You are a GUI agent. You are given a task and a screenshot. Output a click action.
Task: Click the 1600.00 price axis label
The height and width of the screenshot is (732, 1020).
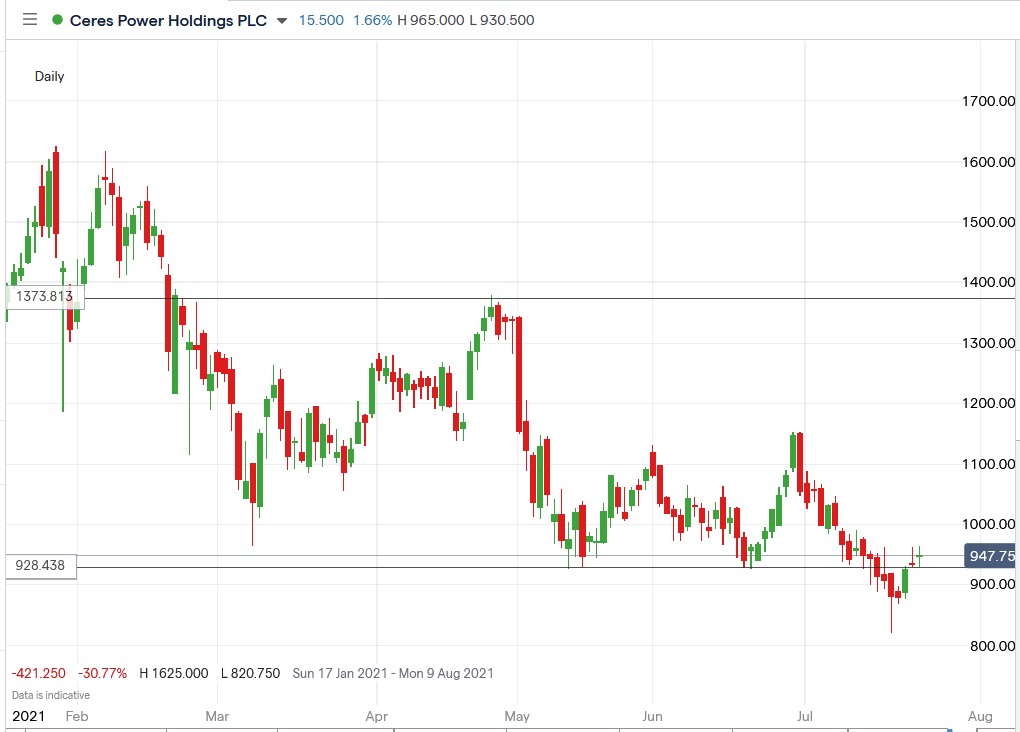tap(988, 162)
